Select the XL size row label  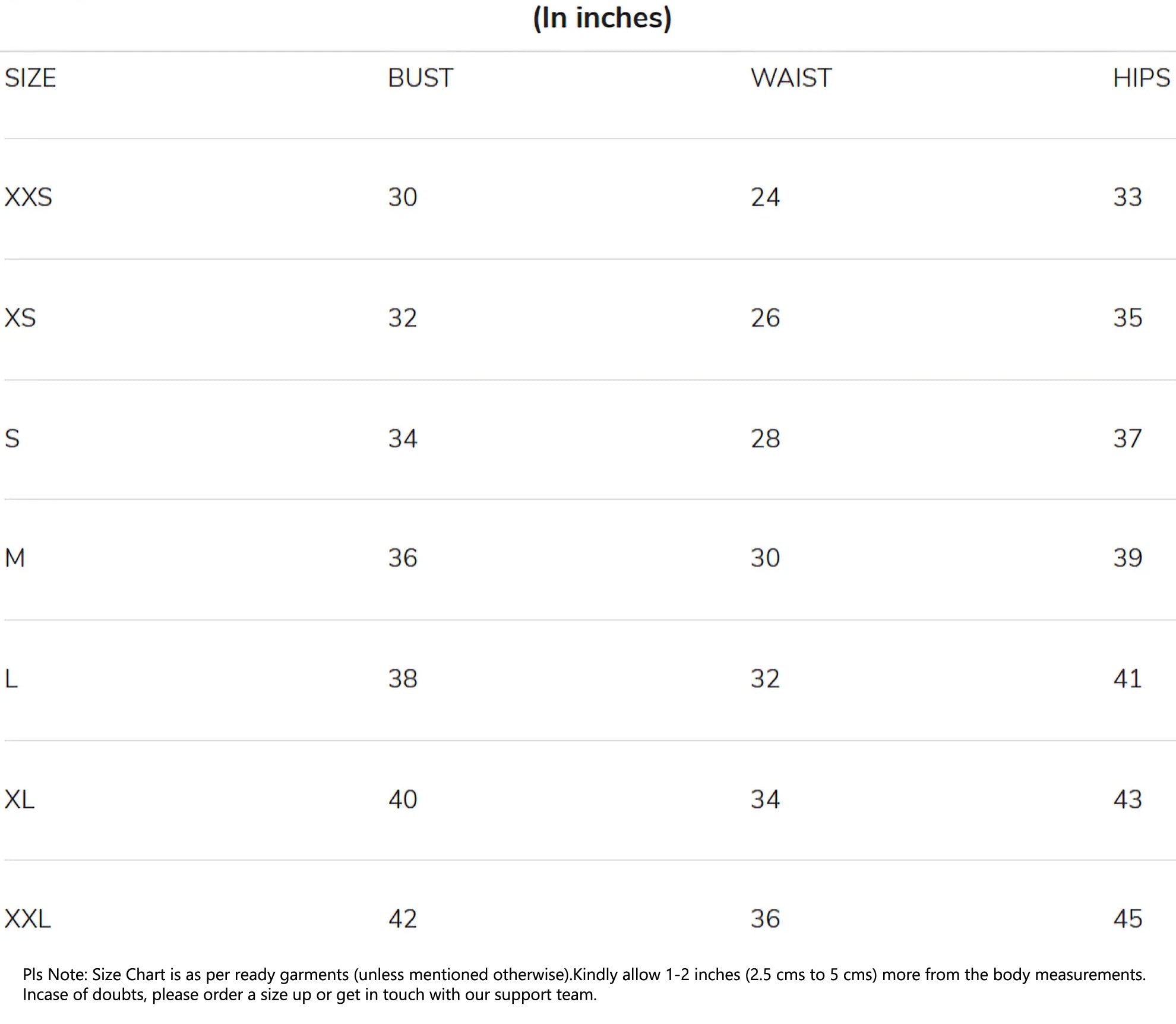pyautogui.click(x=20, y=799)
